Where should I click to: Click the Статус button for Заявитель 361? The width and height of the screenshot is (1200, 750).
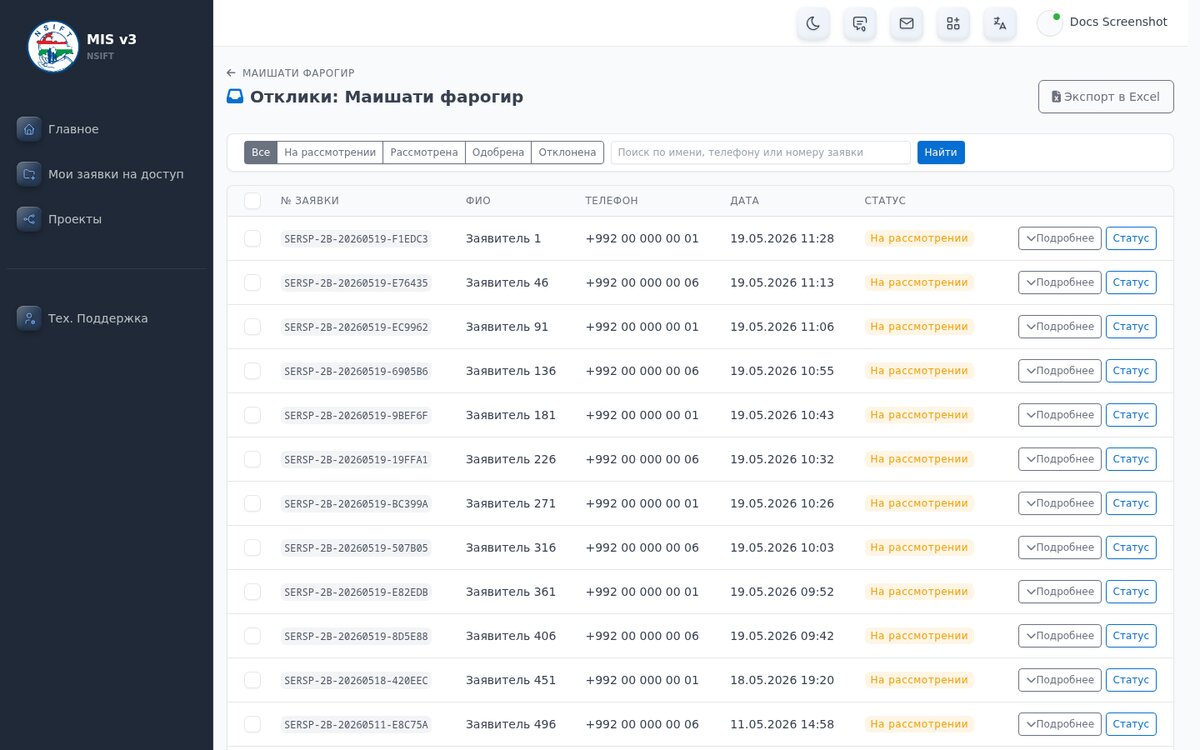point(1131,592)
